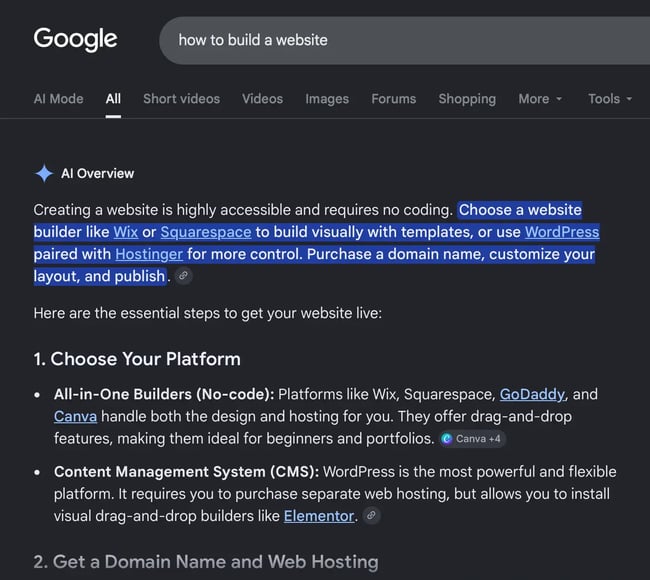This screenshot has width=650, height=580.
Task: Switch to AI Mode tab
Action: point(58,99)
